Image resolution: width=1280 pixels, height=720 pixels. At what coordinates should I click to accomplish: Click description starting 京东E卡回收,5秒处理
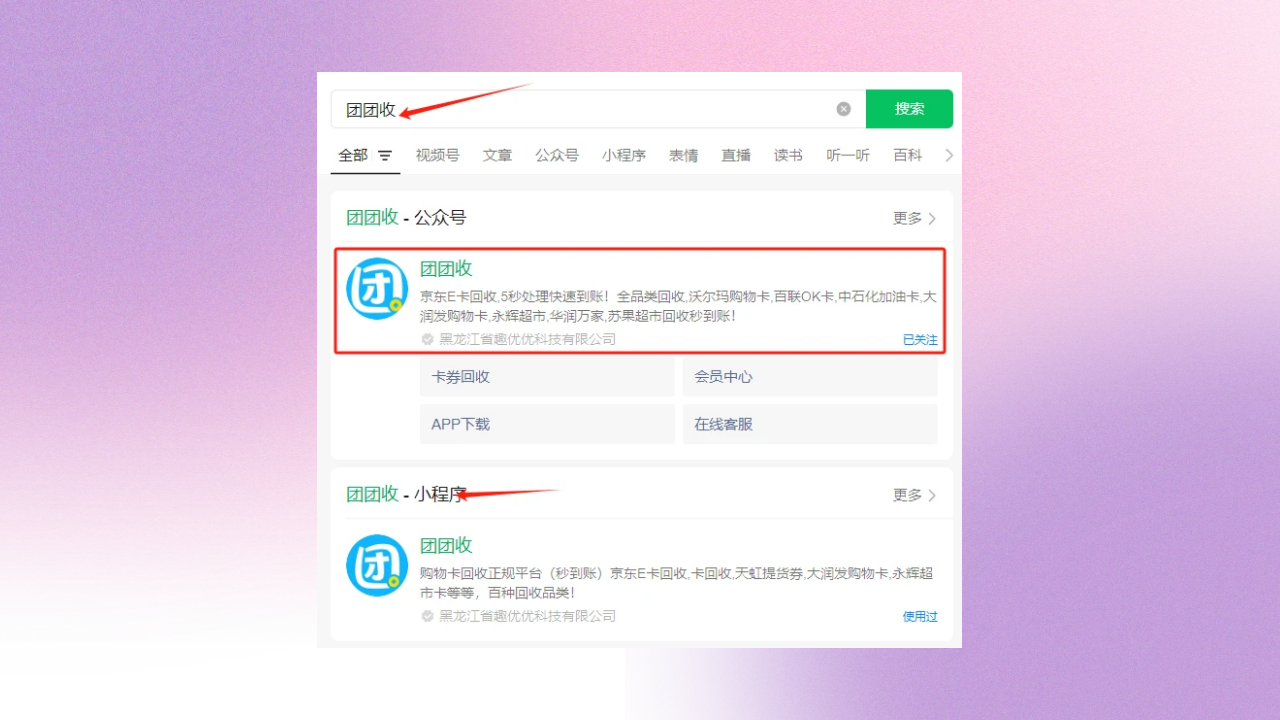click(678, 306)
